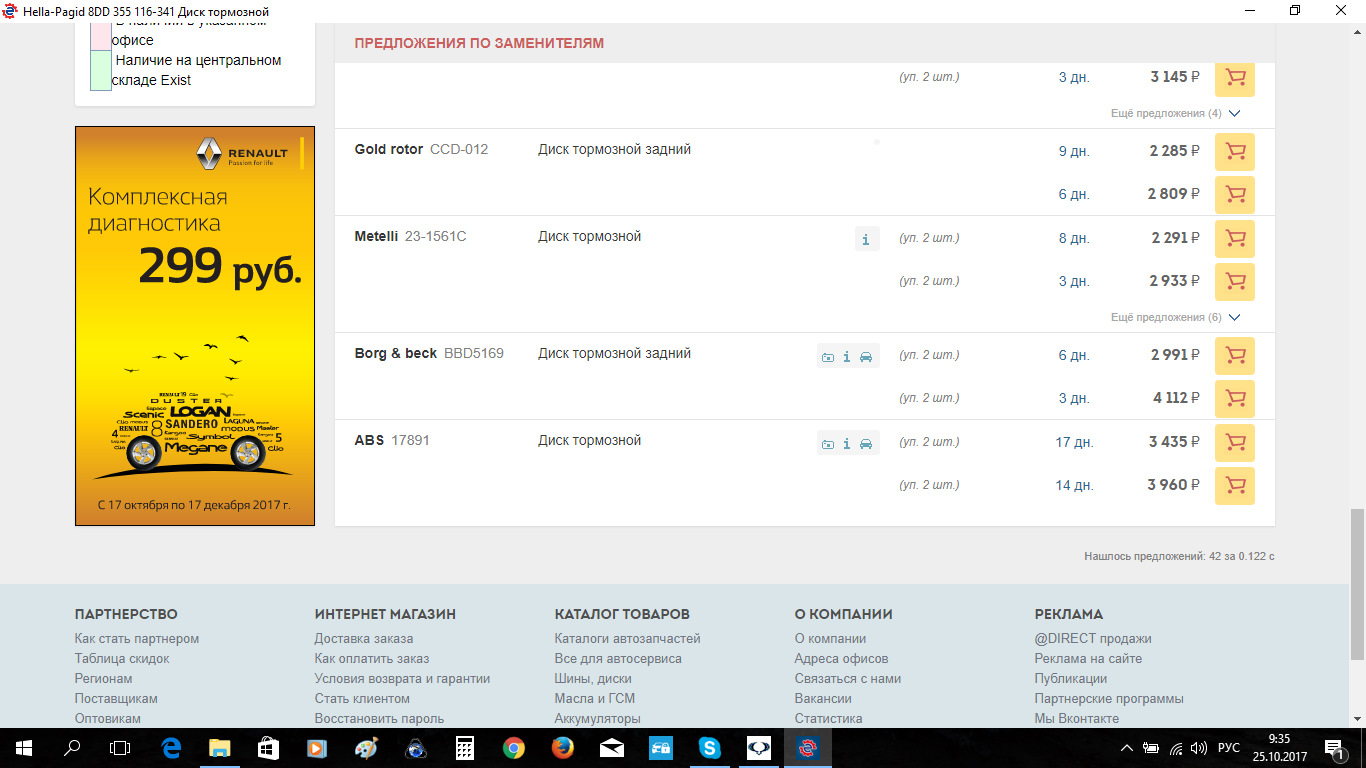The image size is (1366, 768).
Task: Open info icon for Borg & beck BBD5169
Action: pyautogui.click(x=847, y=357)
